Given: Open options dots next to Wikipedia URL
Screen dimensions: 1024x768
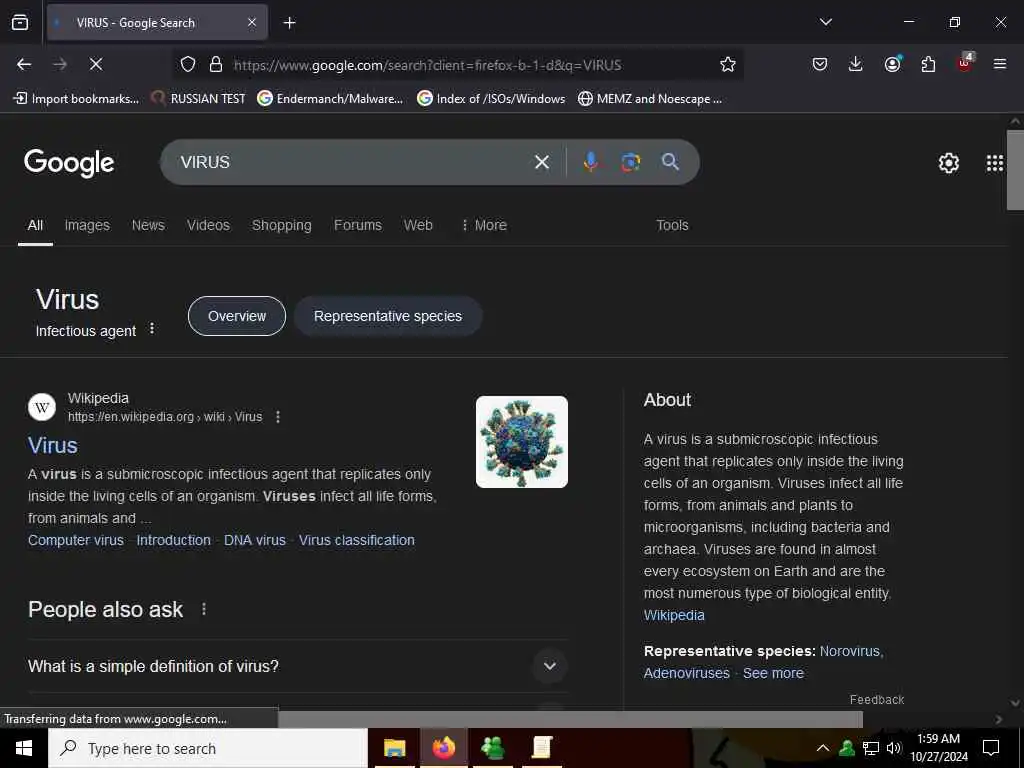Looking at the screenshot, I should [278, 417].
